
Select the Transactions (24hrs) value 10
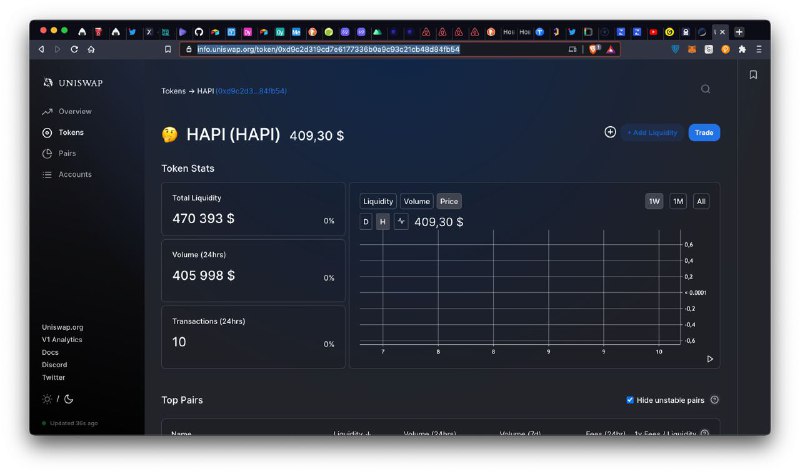179,342
